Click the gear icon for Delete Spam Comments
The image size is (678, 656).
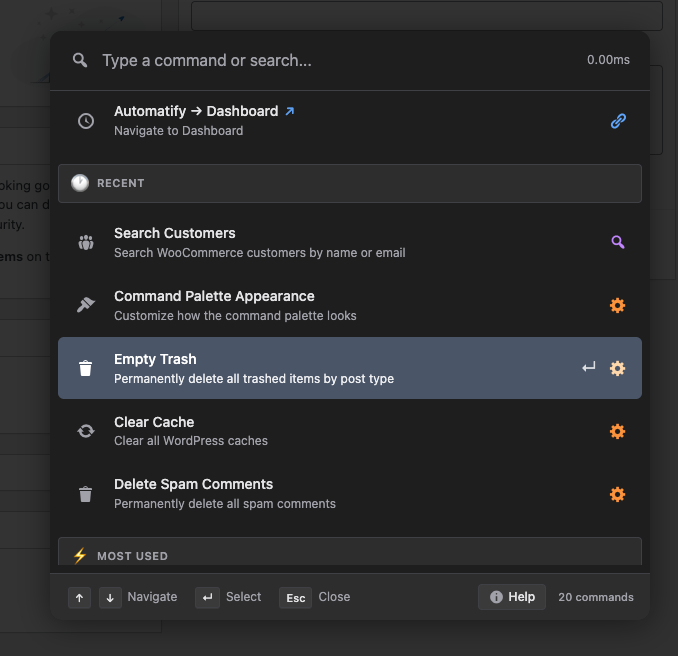(618, 494)
